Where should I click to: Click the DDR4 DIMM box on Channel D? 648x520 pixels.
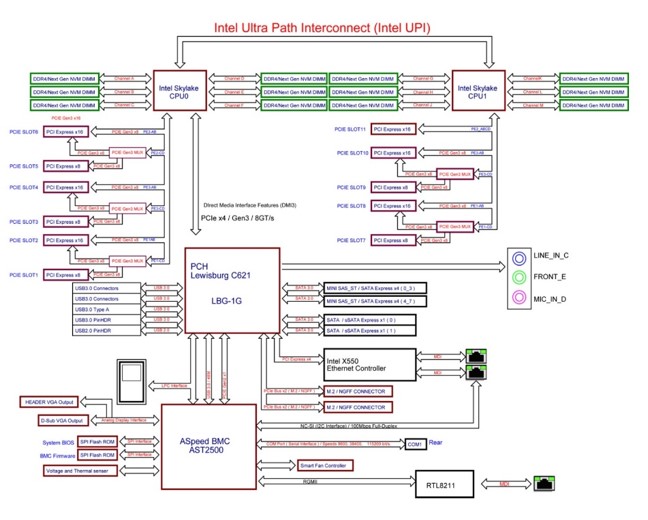pos(294,79)
